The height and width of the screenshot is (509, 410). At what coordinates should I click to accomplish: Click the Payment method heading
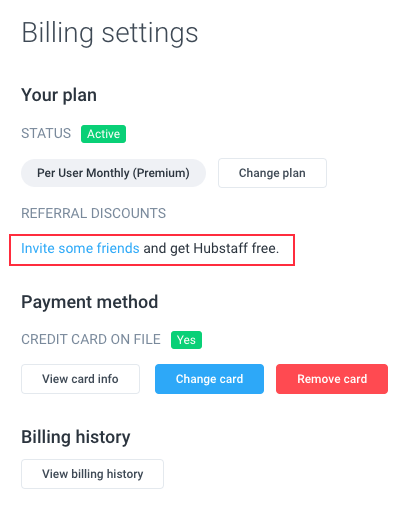tap(90, 302)
